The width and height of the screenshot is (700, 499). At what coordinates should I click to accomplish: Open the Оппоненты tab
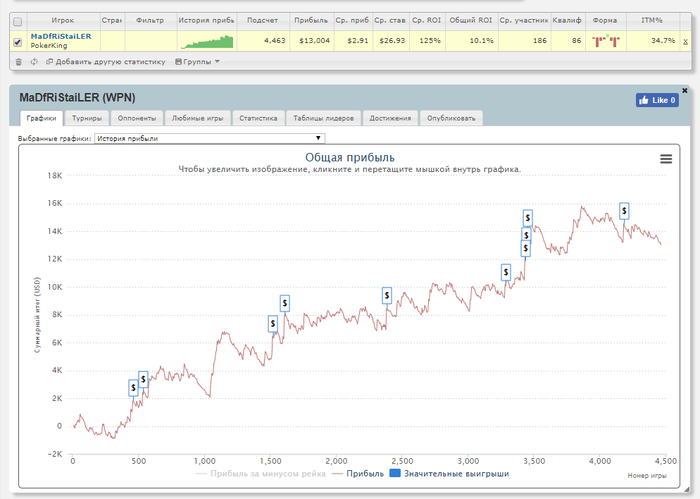click(x=137, y=118)
